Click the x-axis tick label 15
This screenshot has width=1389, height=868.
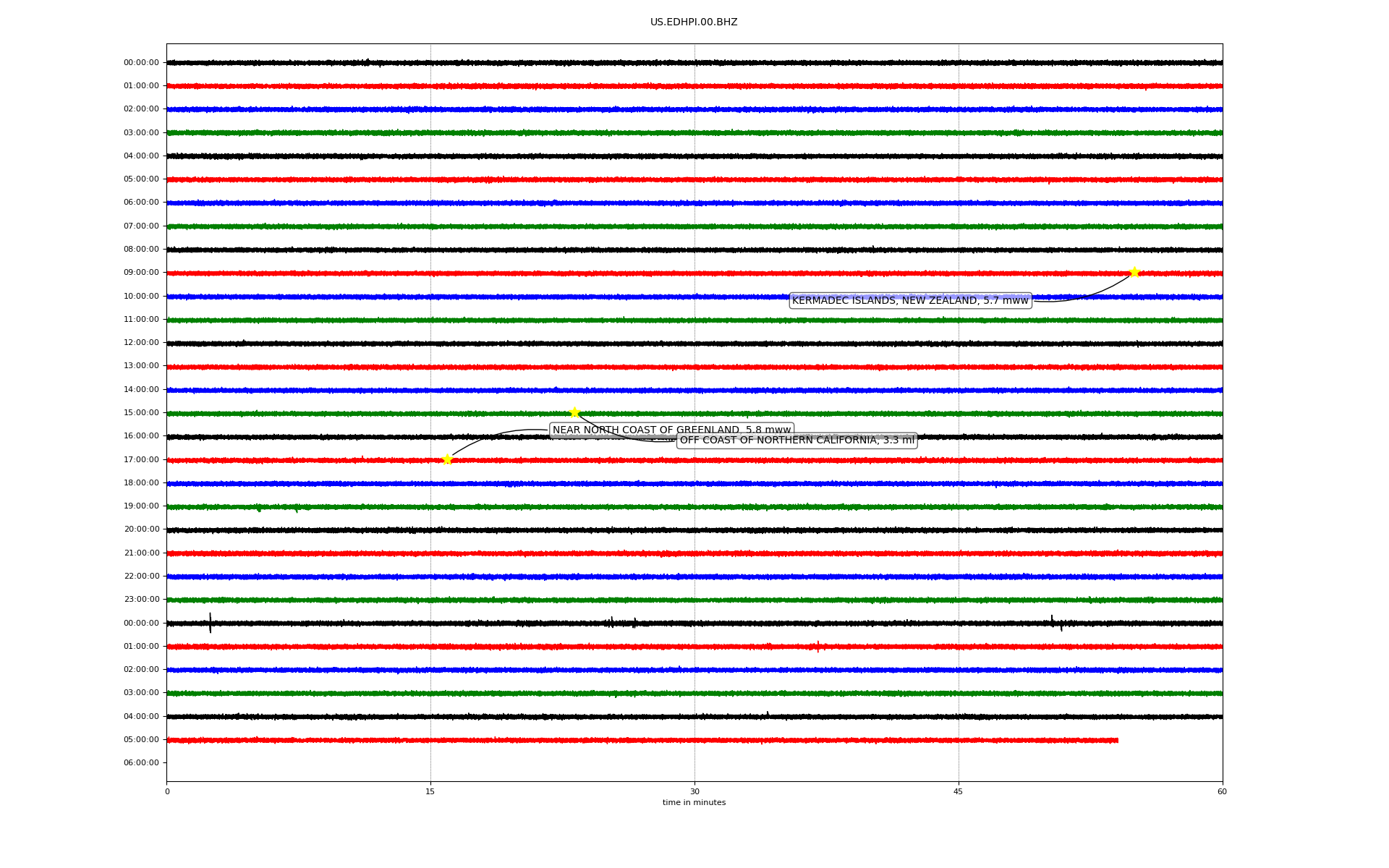[430, 791]
